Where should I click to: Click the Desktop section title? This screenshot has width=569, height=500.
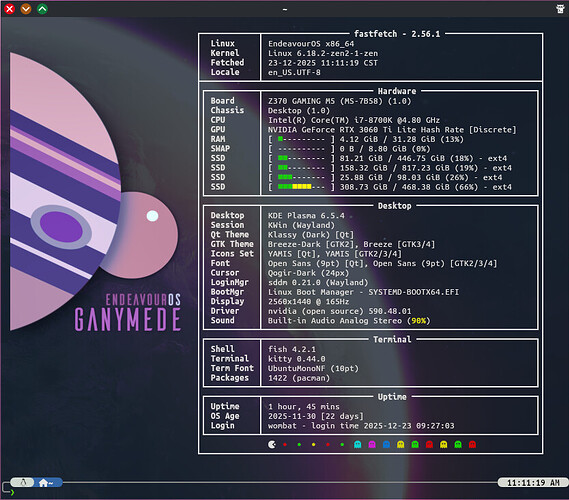(394, 206)
